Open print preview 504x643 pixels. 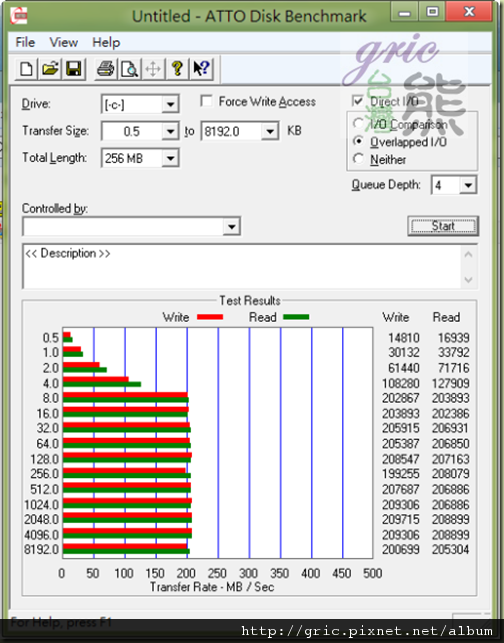coord(129,69)
